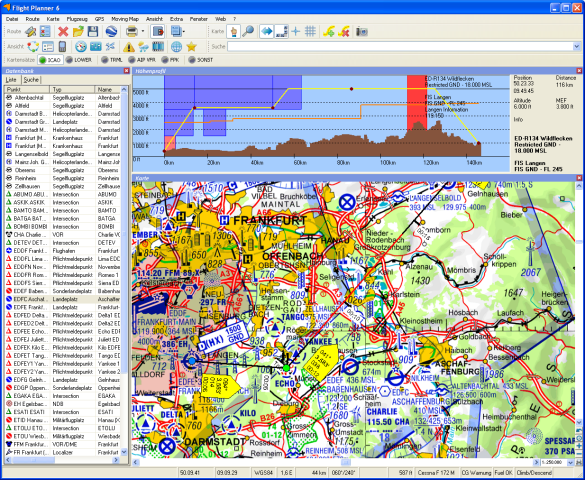
Task: Click the colorful circular route view icon
Action: click(x=33, y=47)
